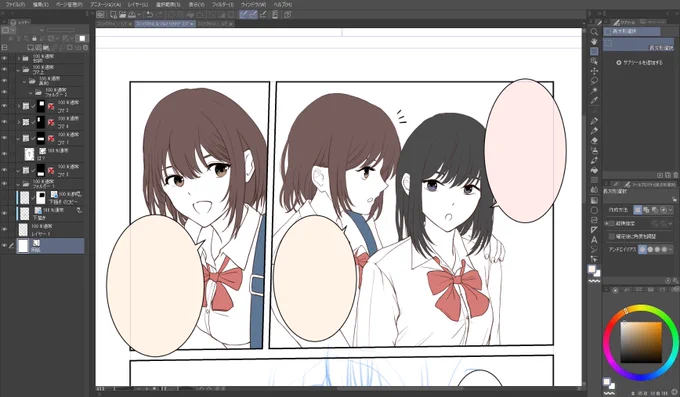Viewport: 680px width, 397px height.
Task: Select the magic wand auto-select tool
Action: coord(594,91)
